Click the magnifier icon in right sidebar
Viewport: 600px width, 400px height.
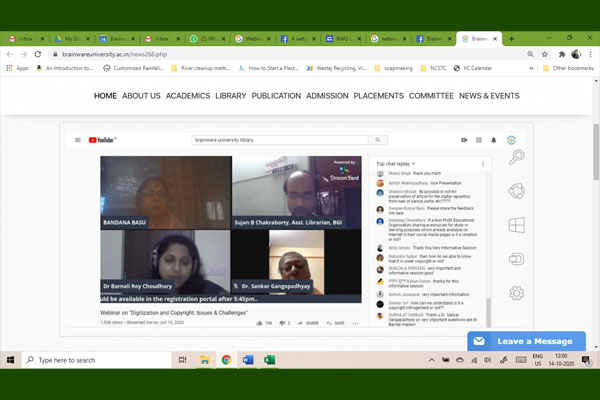(x=516, y=157)
